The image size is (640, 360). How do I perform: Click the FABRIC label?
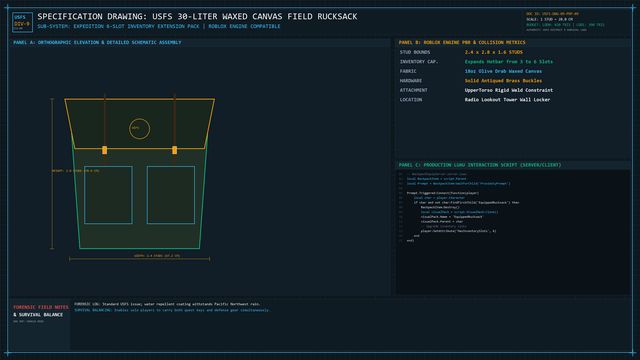(408, 71)
